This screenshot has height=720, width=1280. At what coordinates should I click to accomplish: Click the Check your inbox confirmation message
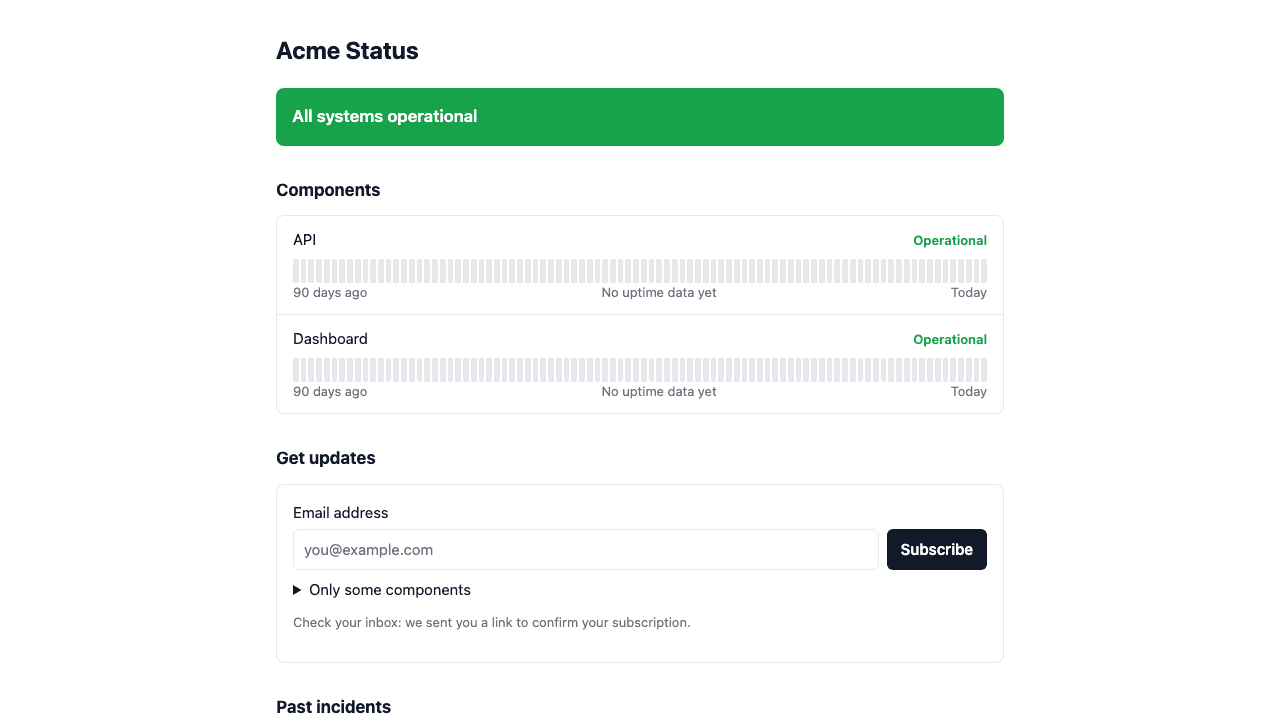(x=492, y=622)
